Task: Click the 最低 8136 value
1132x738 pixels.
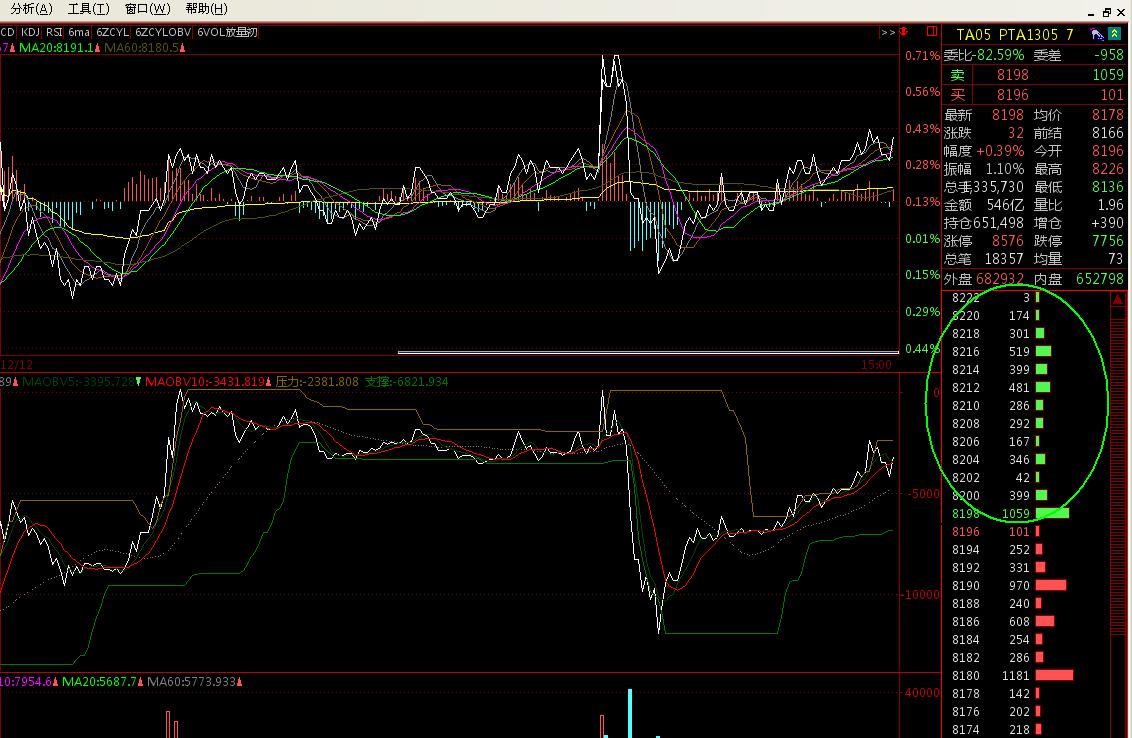Action: point(1108,187)
